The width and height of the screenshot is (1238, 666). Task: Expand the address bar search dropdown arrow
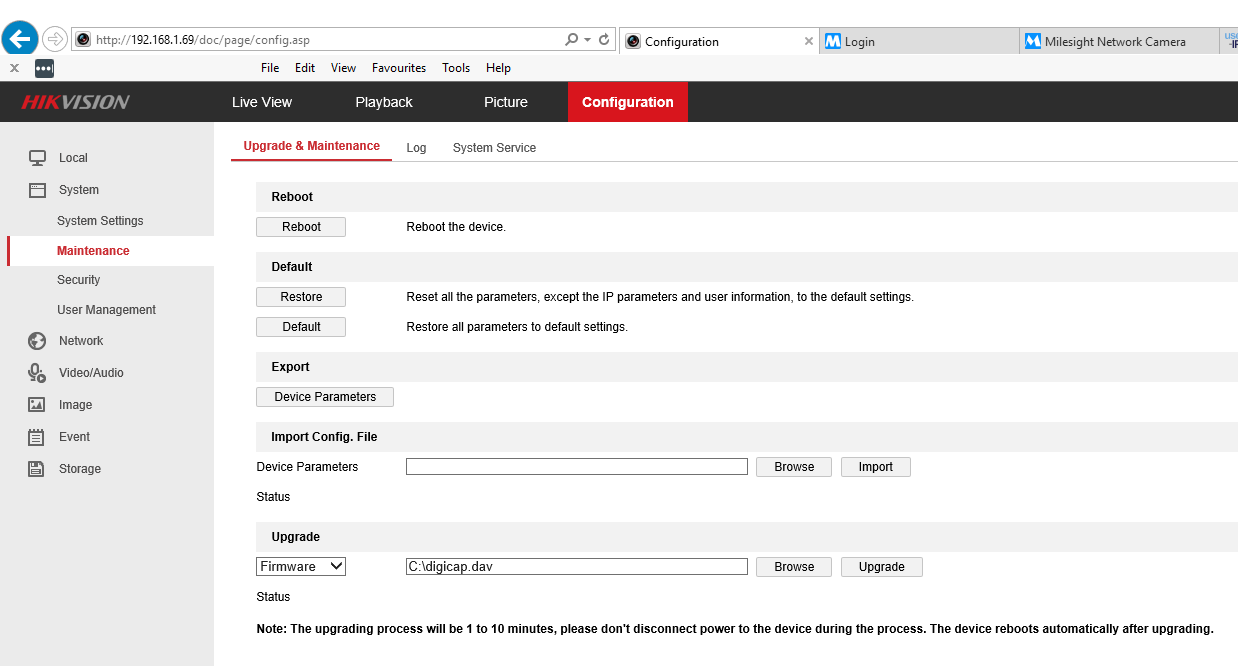tap(587, 40)
